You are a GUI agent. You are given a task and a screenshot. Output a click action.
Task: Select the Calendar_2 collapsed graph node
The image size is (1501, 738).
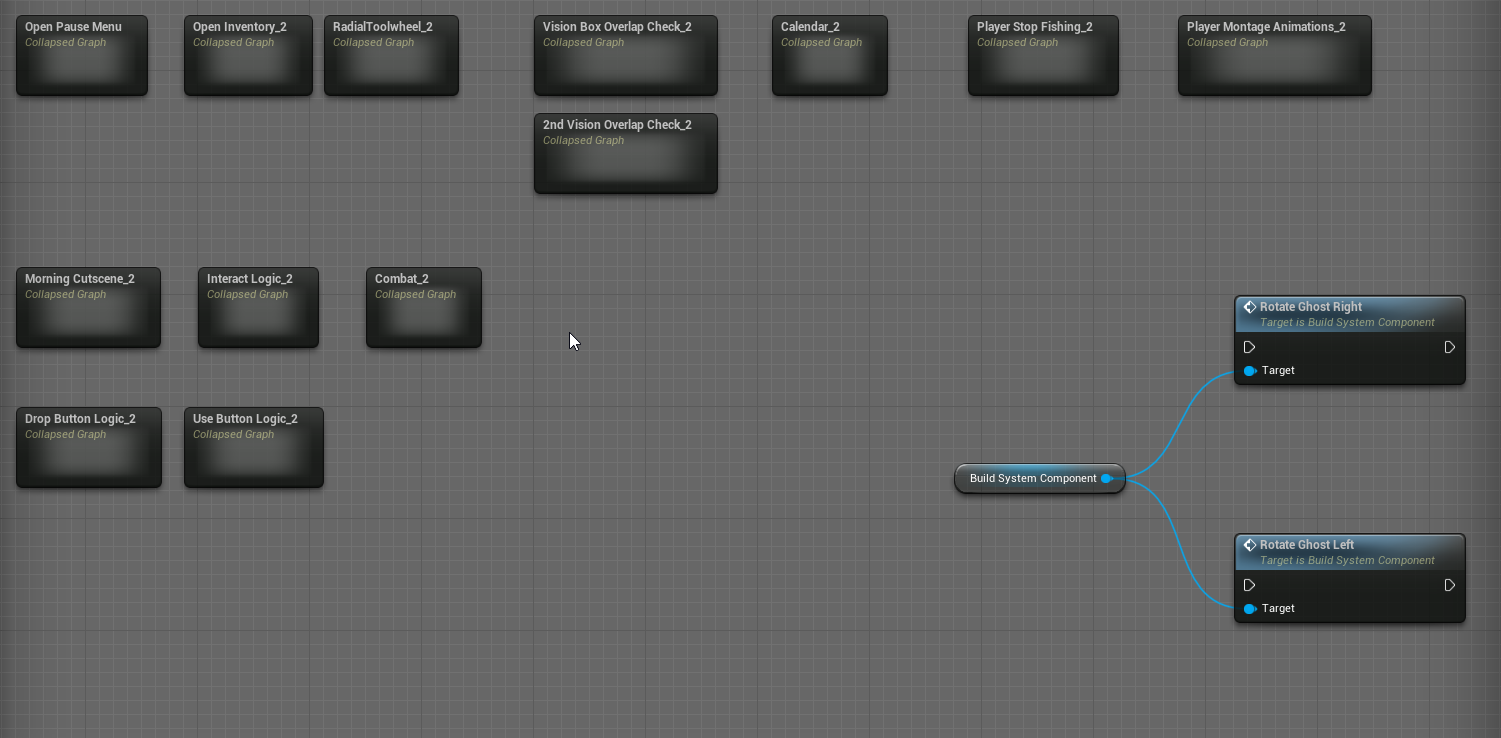829,56
